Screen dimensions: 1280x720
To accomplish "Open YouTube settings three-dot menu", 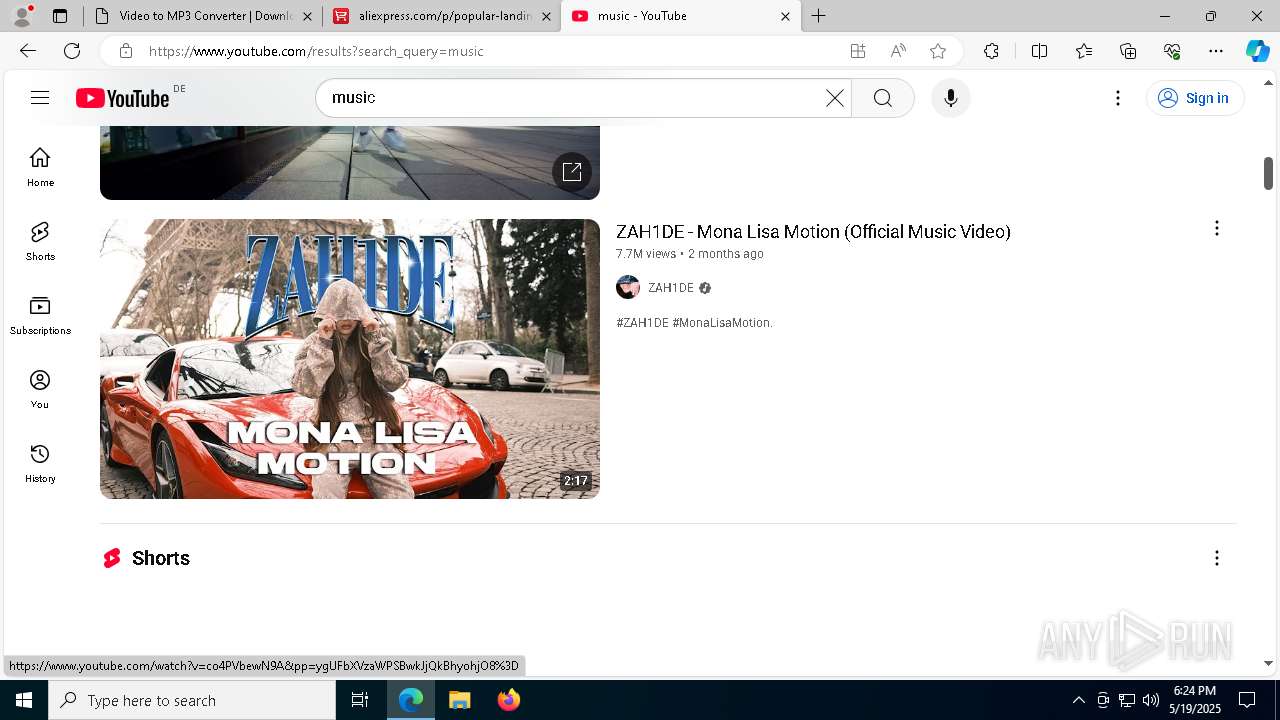I will pos(1118,98).
